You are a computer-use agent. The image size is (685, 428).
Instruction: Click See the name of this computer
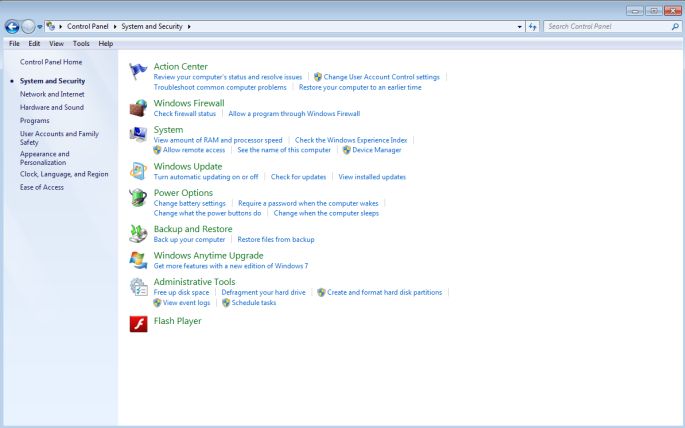click(x=284, y=150)
